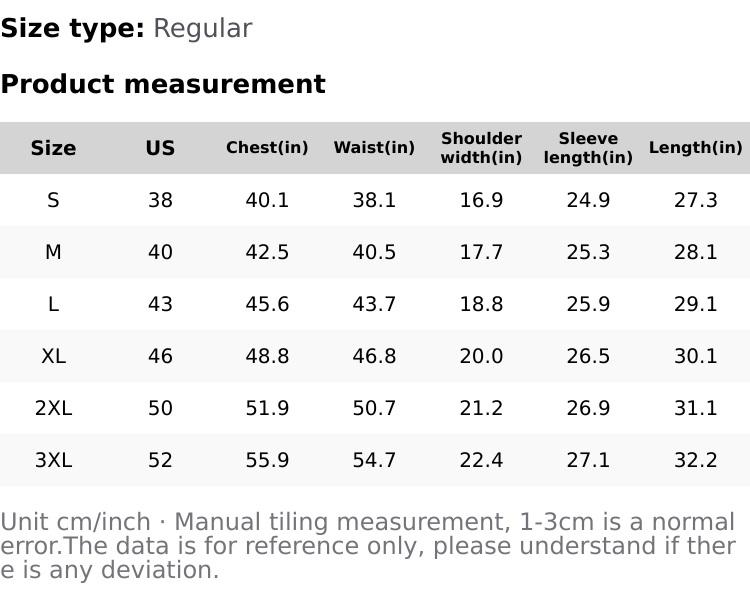Select the M size row label
The image size is (750, 606).
53,252
